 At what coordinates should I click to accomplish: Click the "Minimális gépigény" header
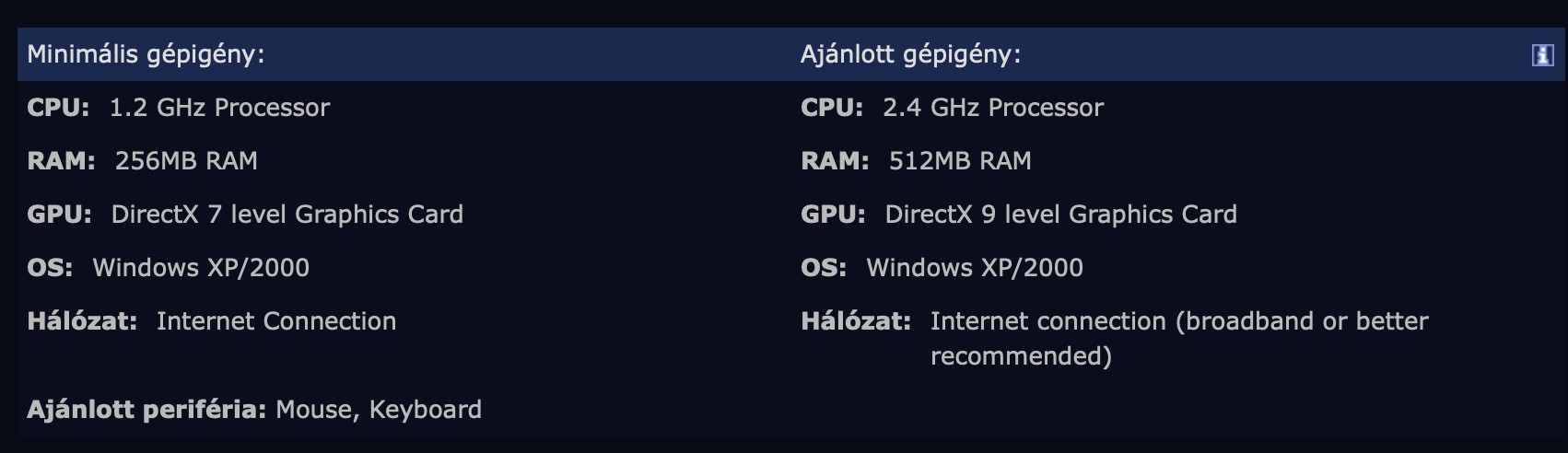[146, 54]
